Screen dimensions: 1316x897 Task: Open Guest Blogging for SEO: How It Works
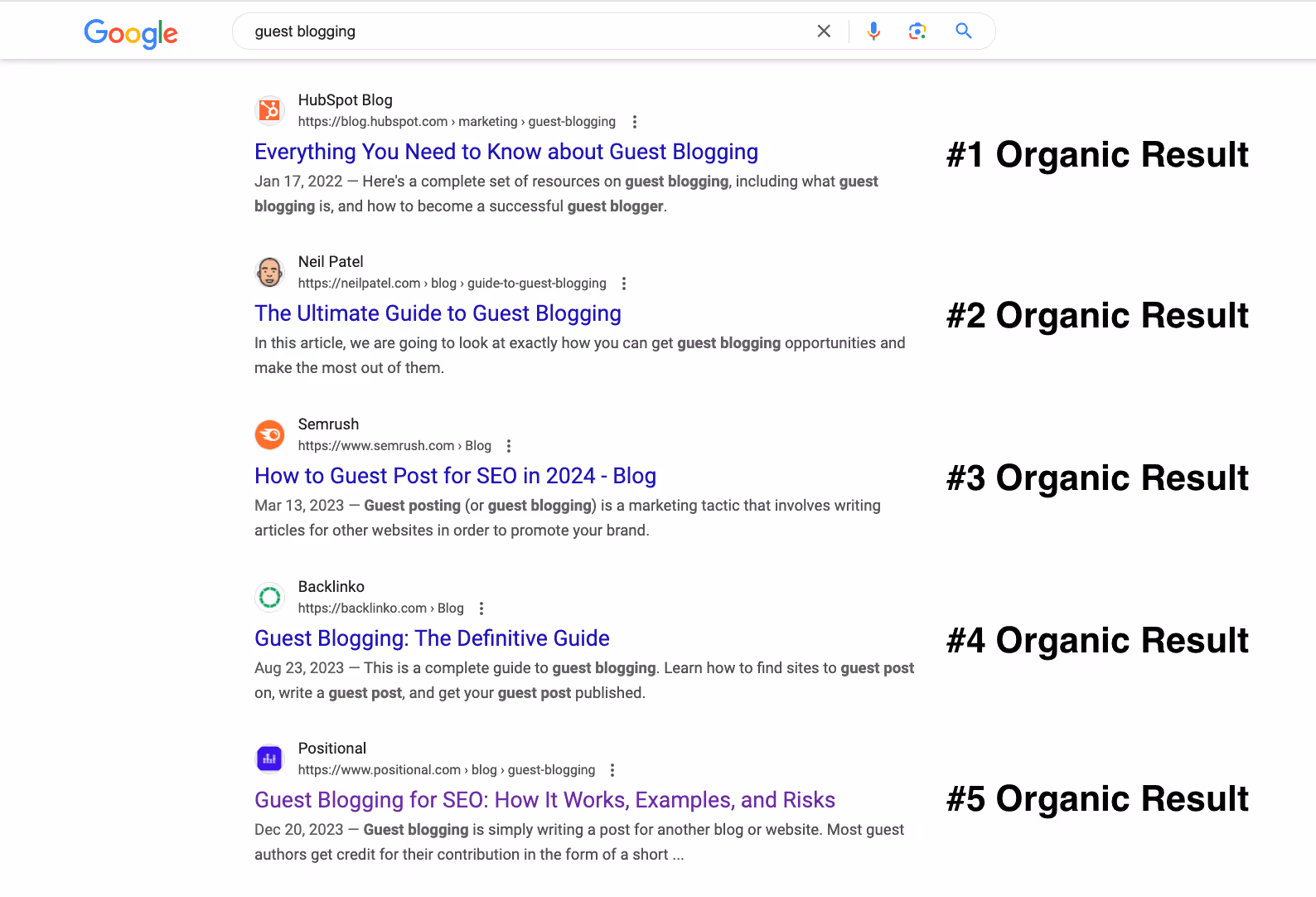click(x=544, y=800)
